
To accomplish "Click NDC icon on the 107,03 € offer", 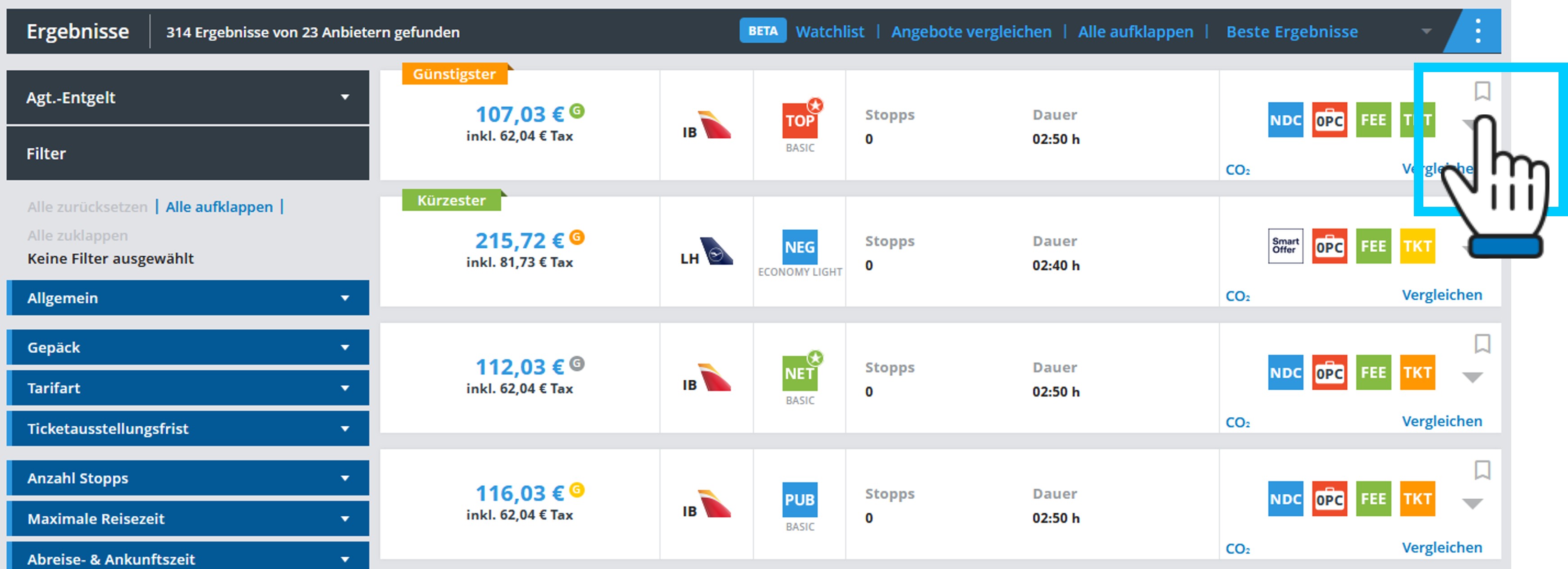I will 1285,120.
